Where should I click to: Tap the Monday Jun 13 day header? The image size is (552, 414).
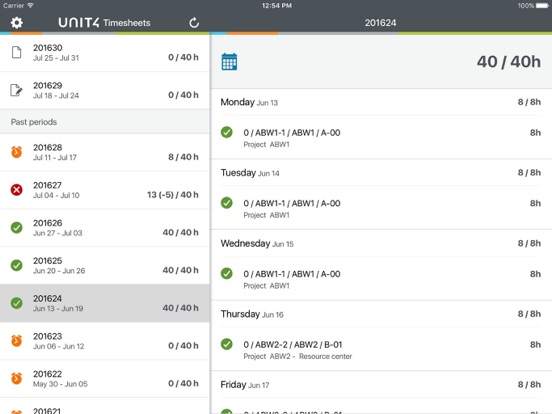[x=381, y=102]
